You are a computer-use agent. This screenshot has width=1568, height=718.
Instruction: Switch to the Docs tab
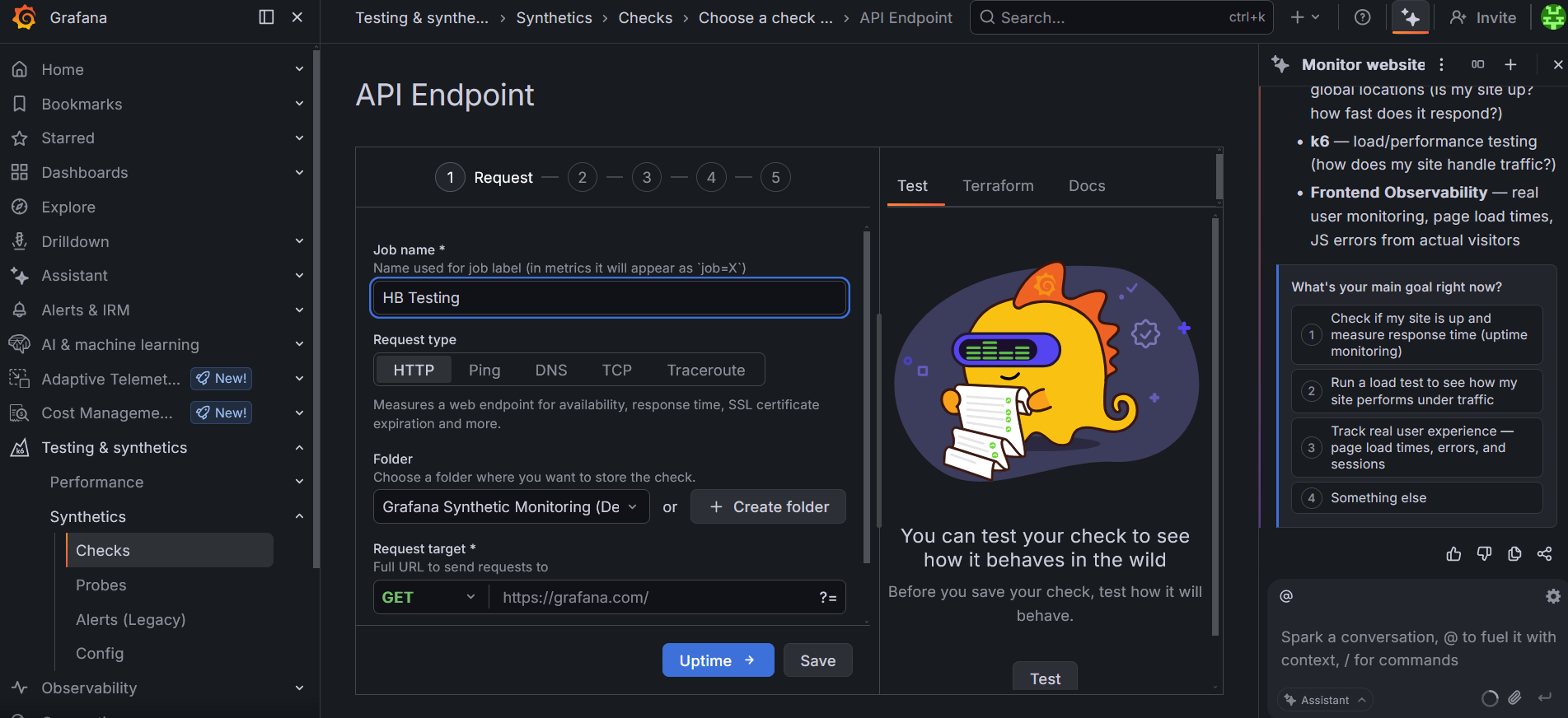[1087, 186]
